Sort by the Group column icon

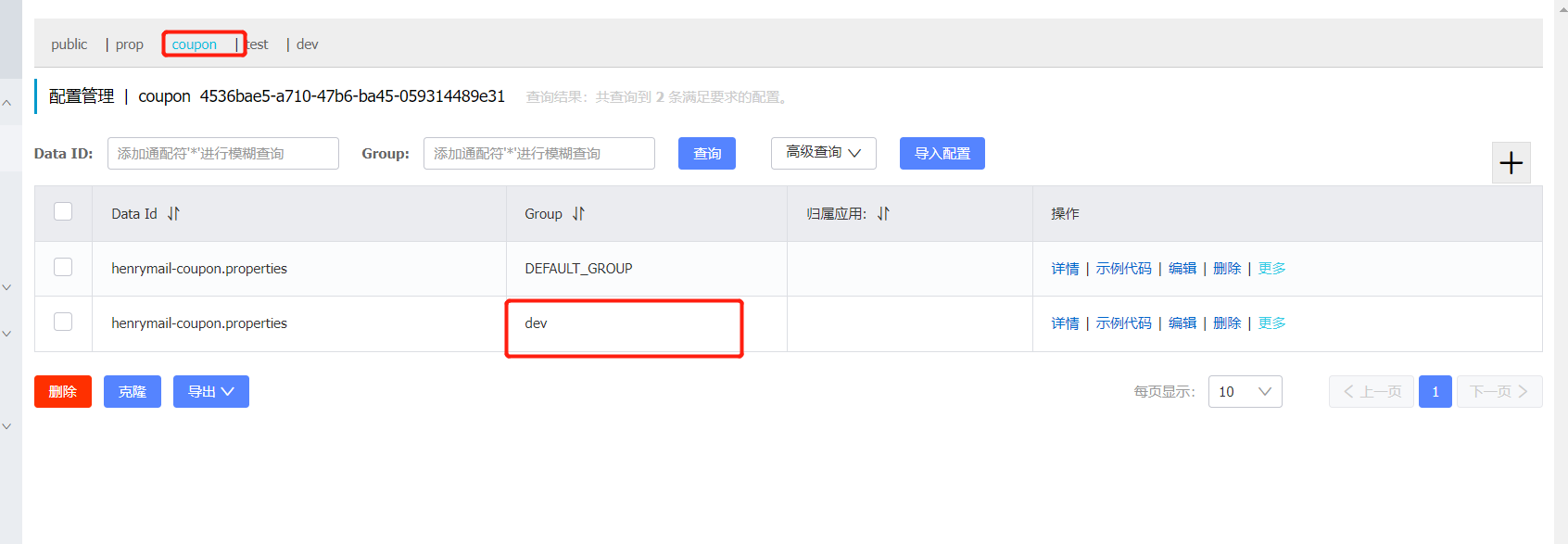(x=578, y=214)
